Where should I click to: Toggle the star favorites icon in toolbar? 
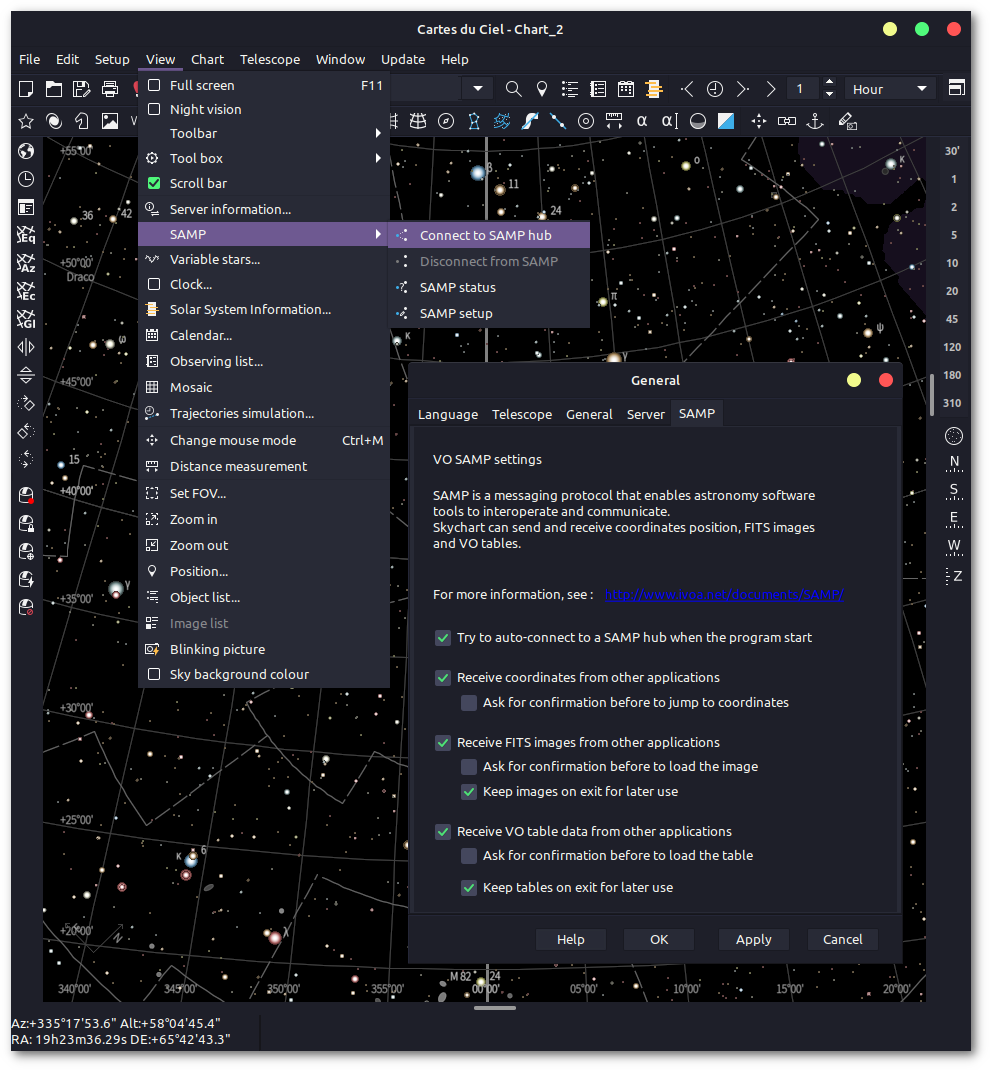coord(26,121)
